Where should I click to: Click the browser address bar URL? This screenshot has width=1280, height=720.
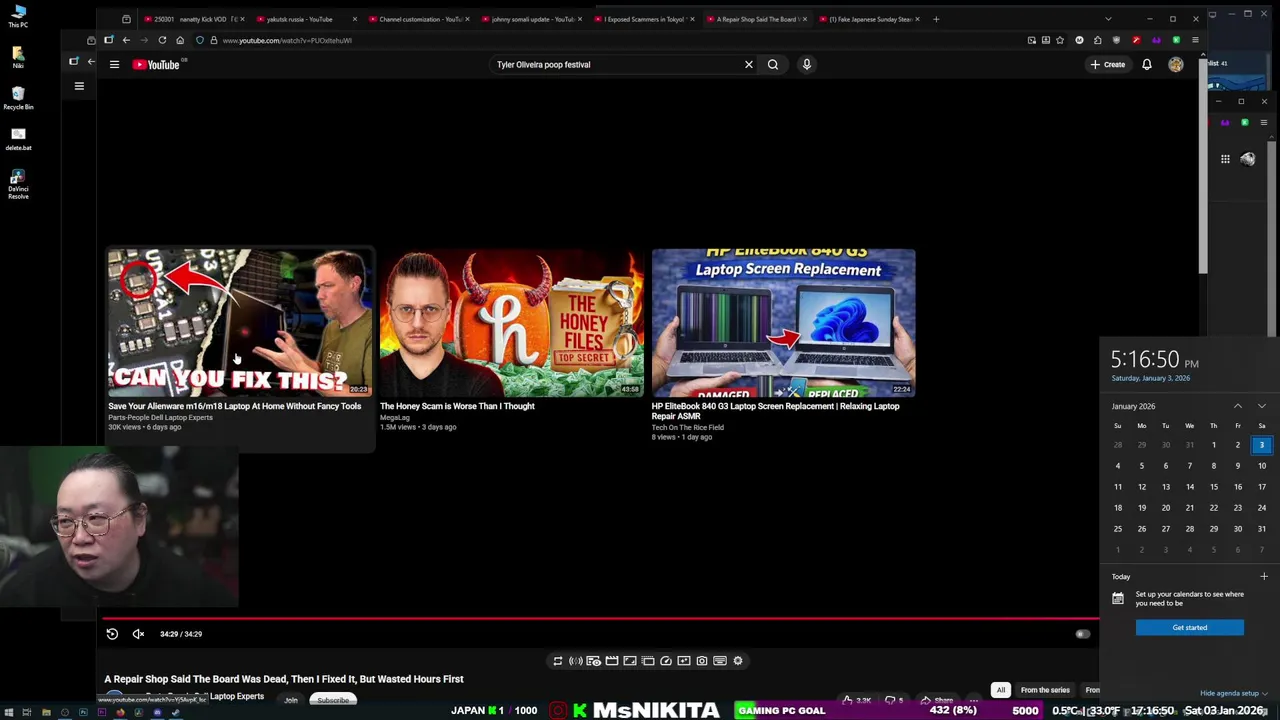pos(287,40)
